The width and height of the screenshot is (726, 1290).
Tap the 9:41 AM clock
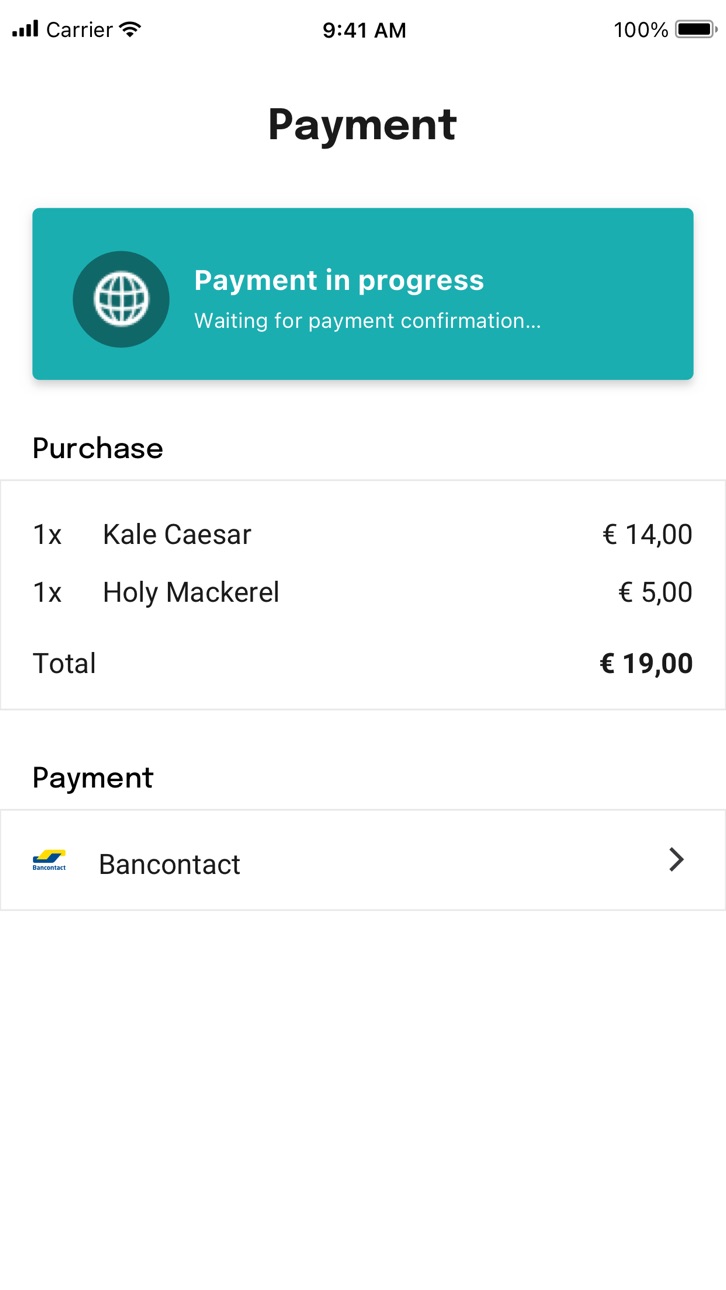(x=364, y=30)
